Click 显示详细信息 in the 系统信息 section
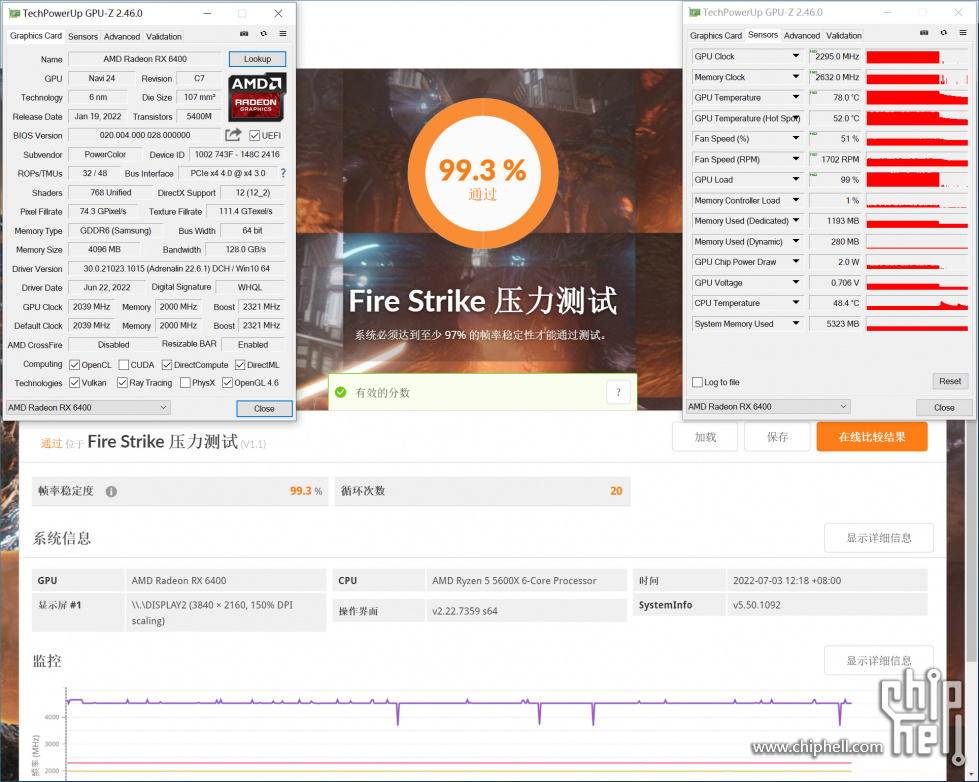Image resolution: width=979 pixels, height=782 pixels. point(878,538)
